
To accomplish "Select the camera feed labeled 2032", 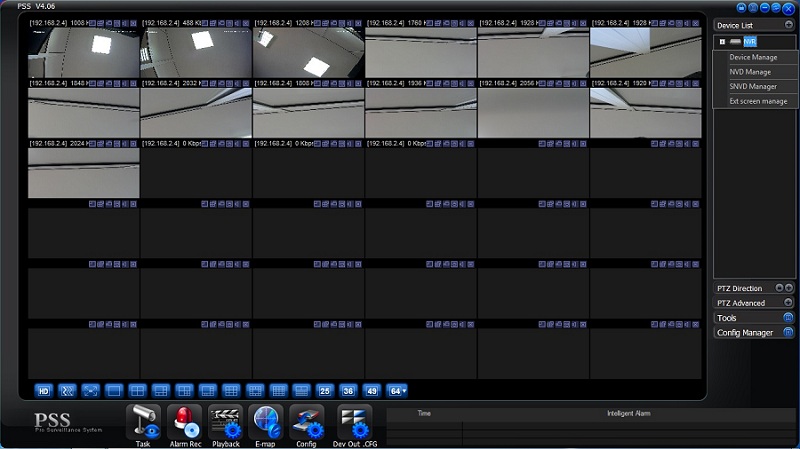I will click(x=196, y=113).
